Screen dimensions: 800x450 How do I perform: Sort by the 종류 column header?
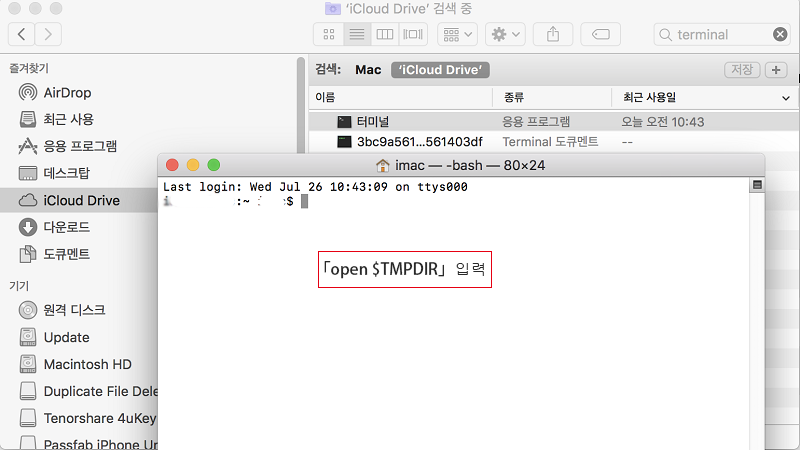click(x=552, y=97)
